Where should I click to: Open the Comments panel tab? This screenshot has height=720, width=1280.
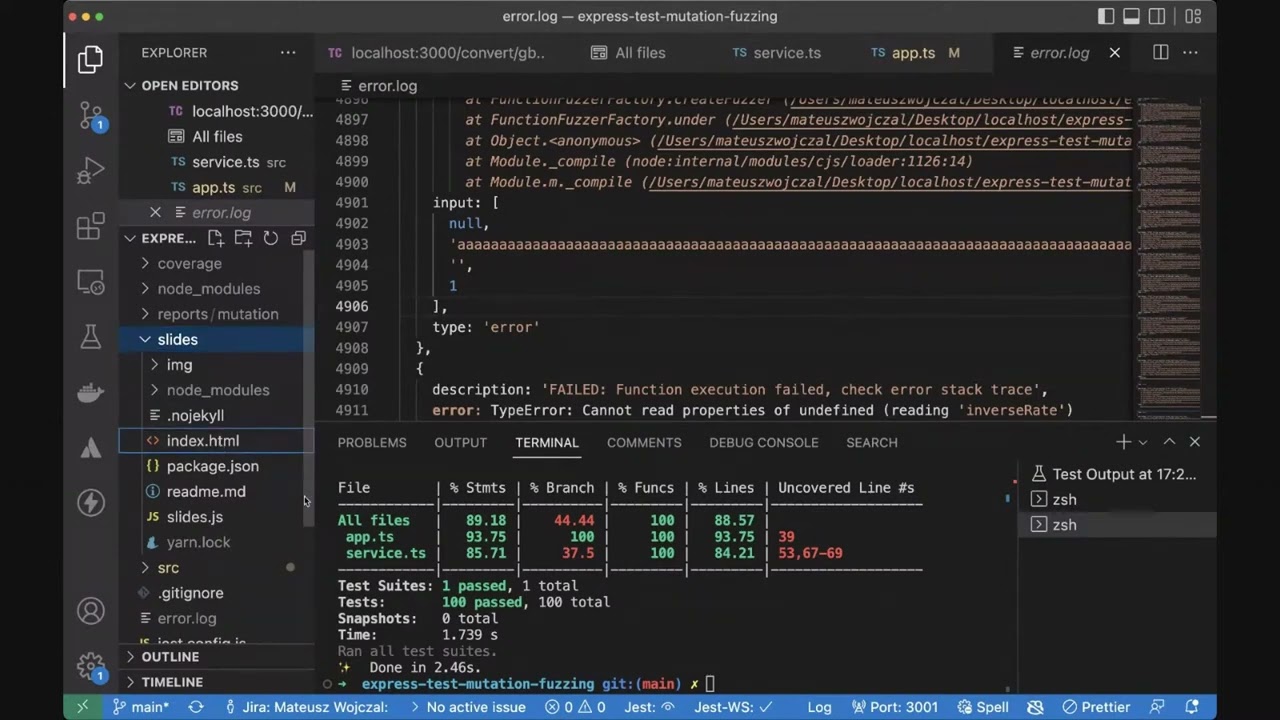(644, 442)
